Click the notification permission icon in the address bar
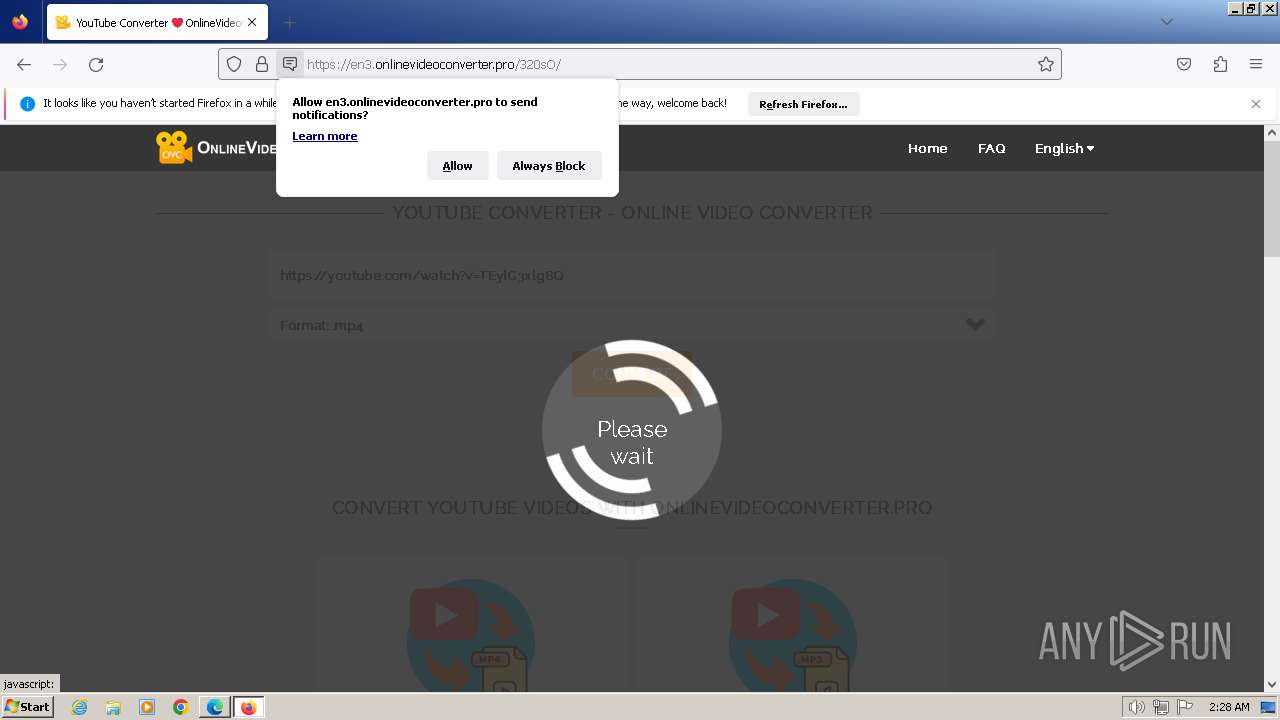Image resolution: width=1280 pixels, height=720 pixels. point(290,64)
